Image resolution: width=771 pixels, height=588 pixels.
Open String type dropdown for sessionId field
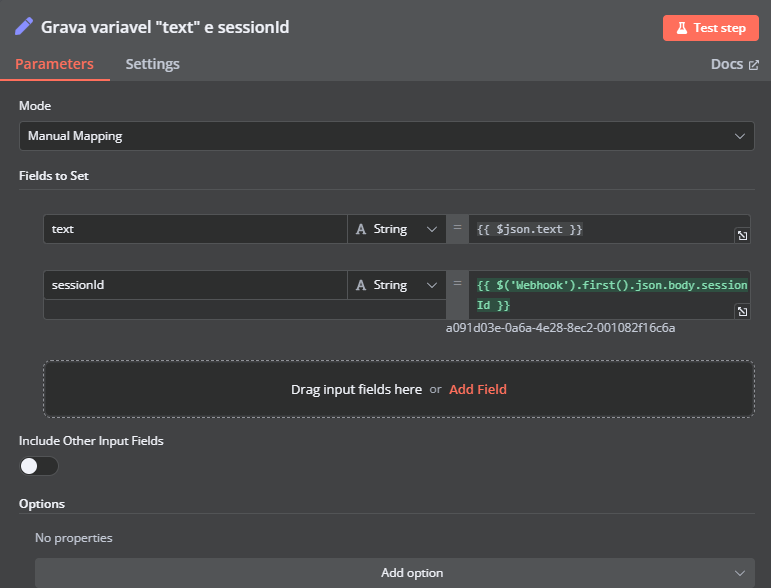[396, 285]
